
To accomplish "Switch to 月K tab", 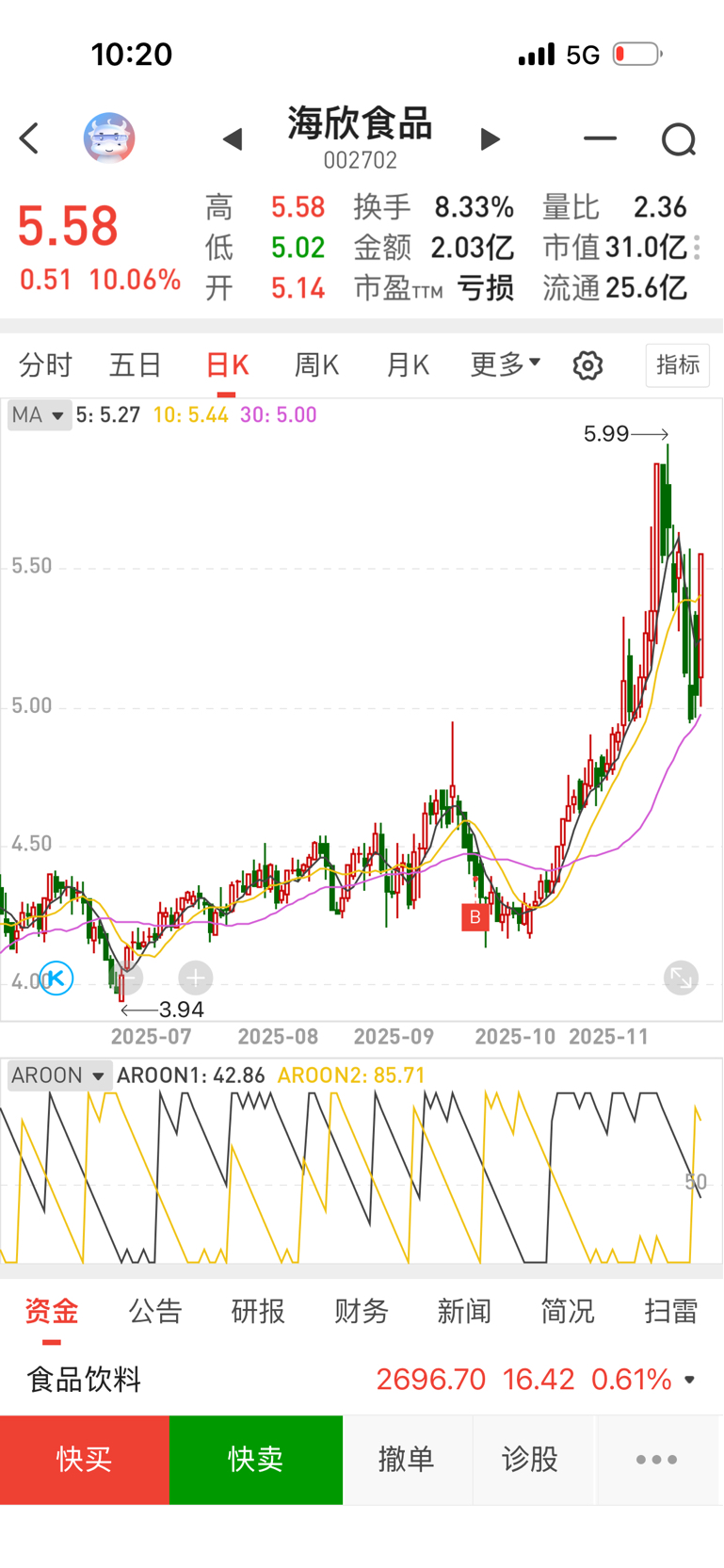I will coord(408,364).
